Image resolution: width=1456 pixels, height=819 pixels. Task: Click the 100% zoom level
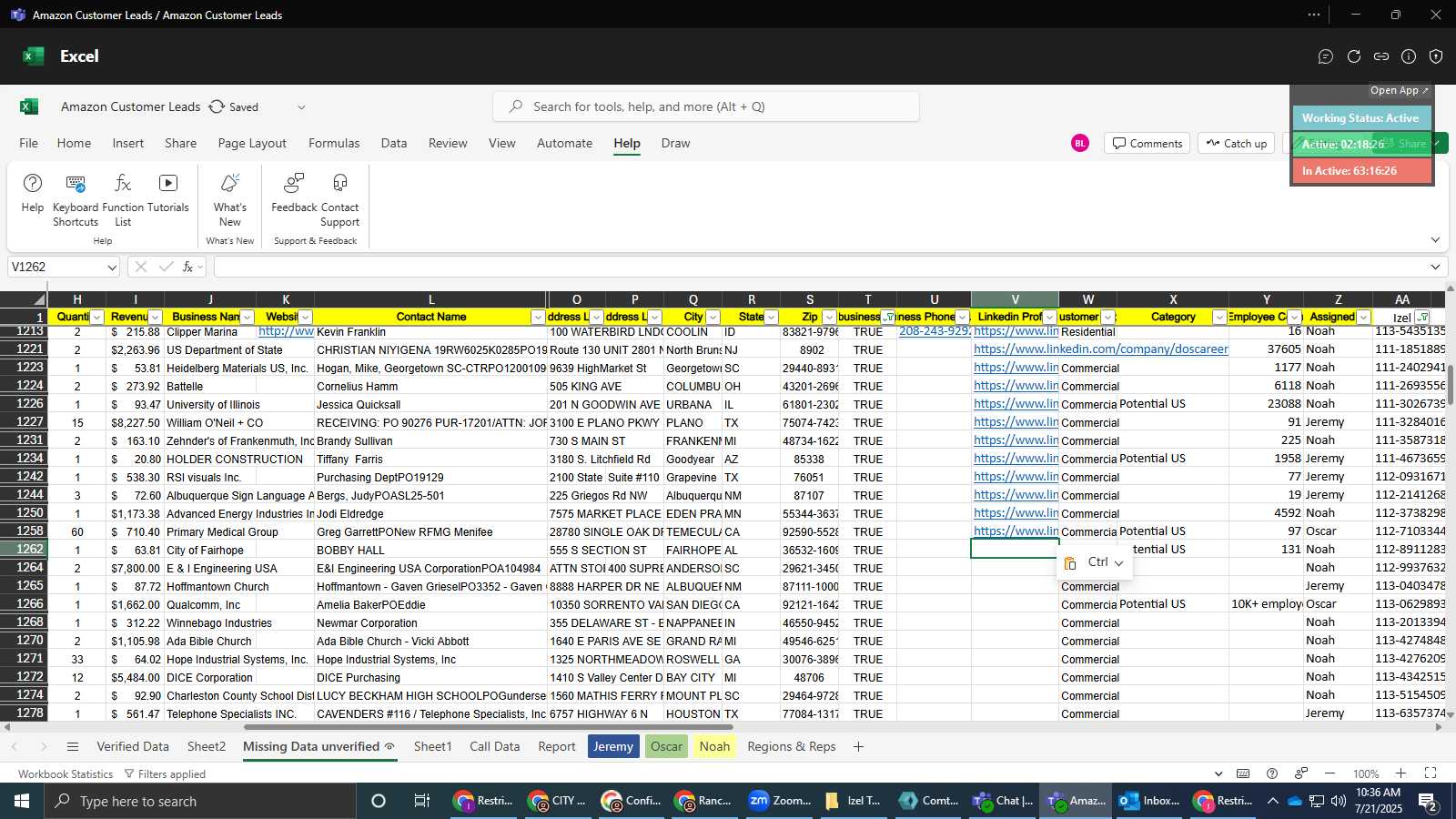click(1366, 773)
